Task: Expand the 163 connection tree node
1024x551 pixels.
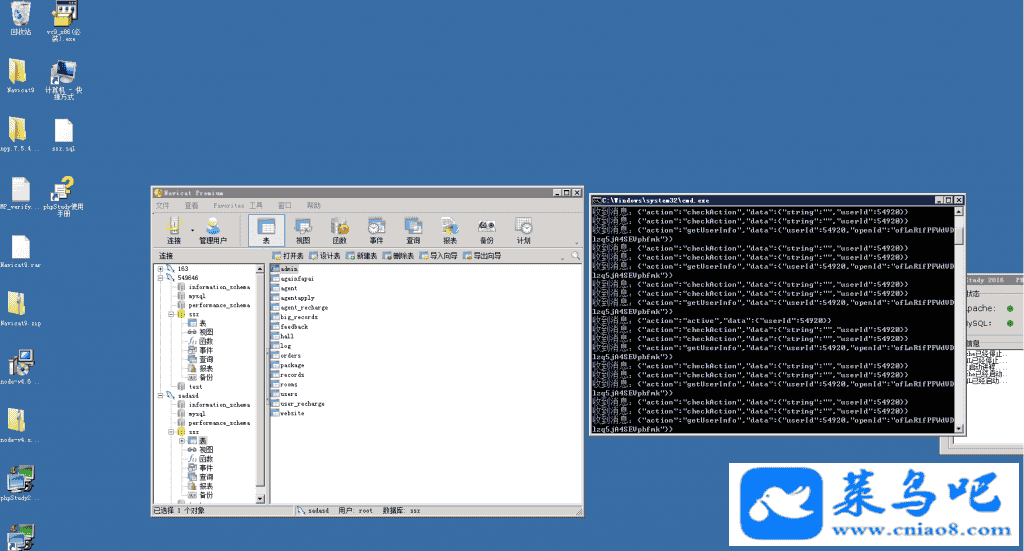Action: pos(160,269)
